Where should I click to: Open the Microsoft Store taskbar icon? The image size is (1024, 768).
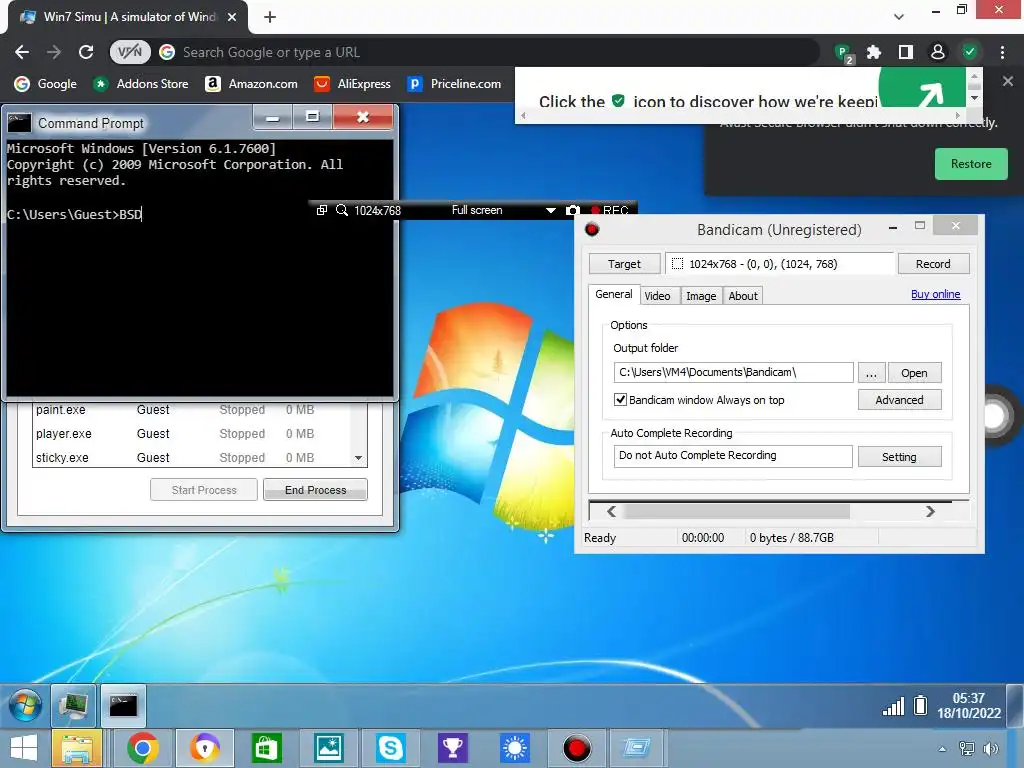(x=266, y=748)
